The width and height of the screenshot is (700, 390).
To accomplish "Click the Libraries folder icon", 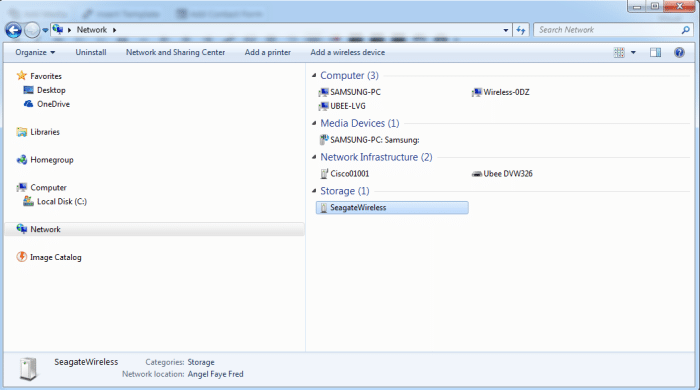I will [21, 132].
